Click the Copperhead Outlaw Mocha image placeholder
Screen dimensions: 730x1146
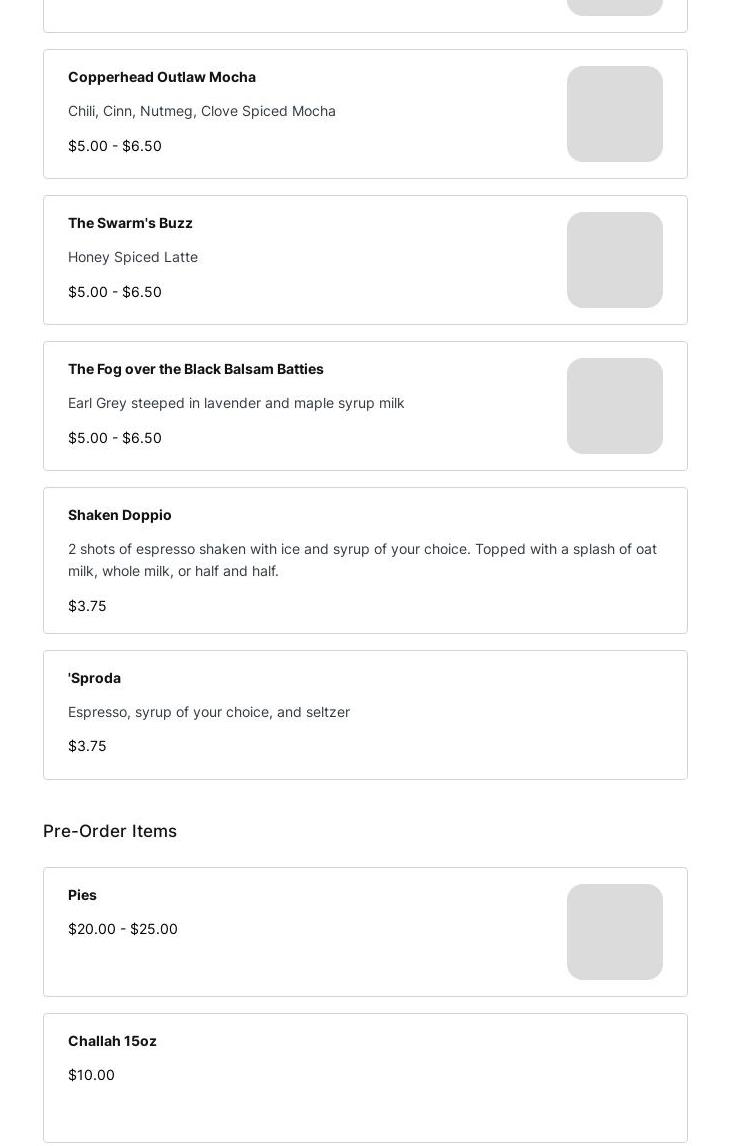coord(614,114)
